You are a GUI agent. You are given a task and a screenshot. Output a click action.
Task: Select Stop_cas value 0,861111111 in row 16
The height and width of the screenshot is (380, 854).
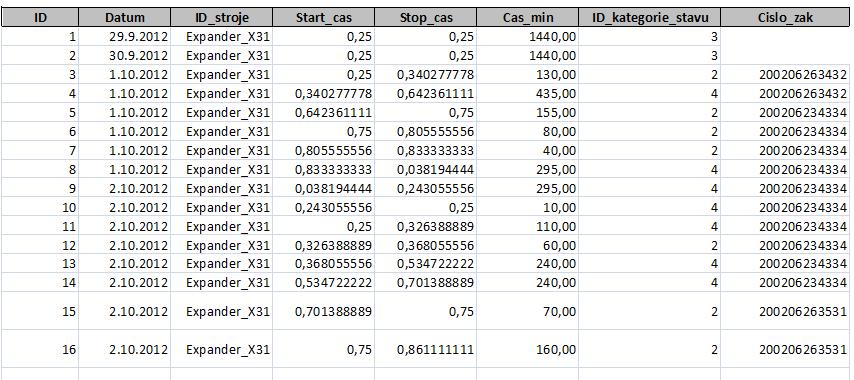point(425,349)
